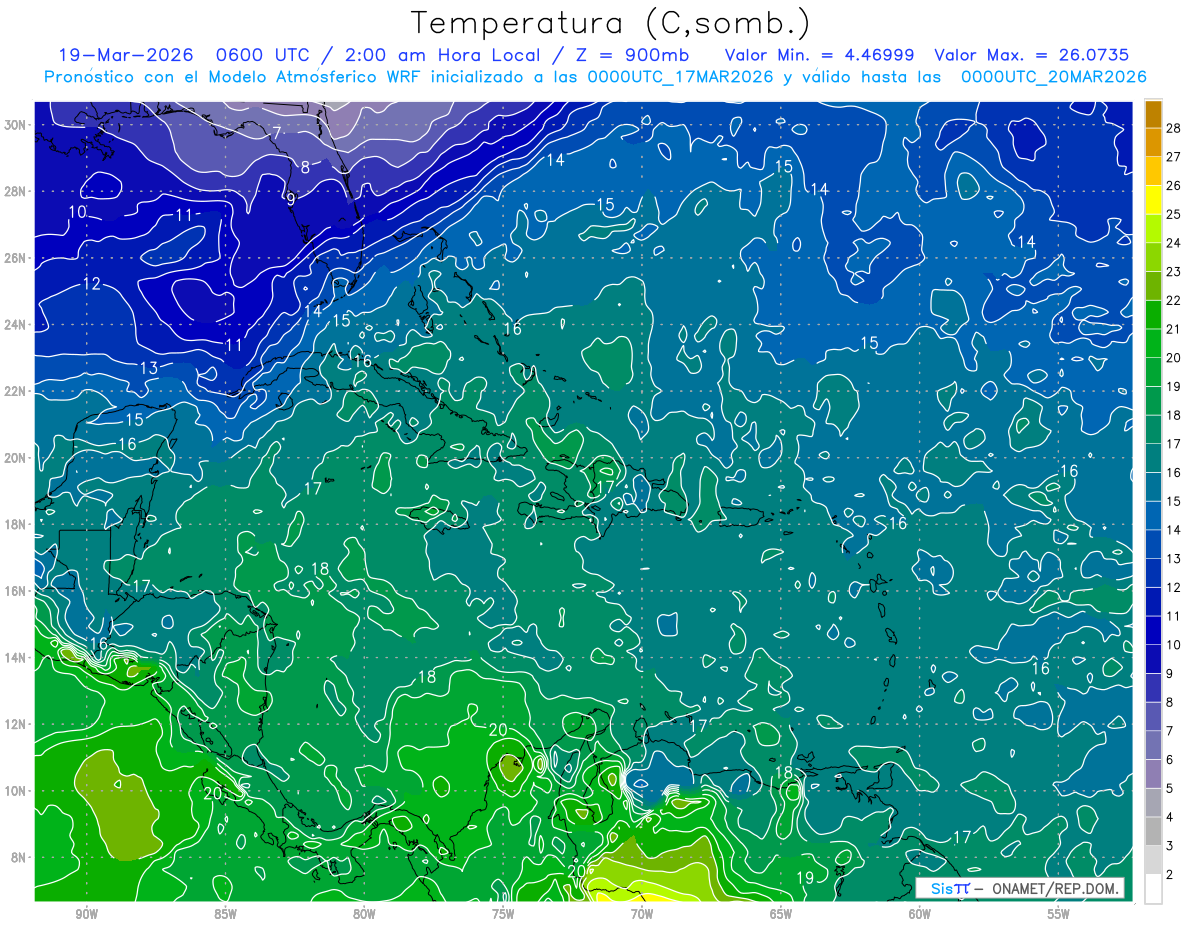1200x927 pixels.
Task: Click the '65W' longitude axis label
Action: click(x=781, y=914)
